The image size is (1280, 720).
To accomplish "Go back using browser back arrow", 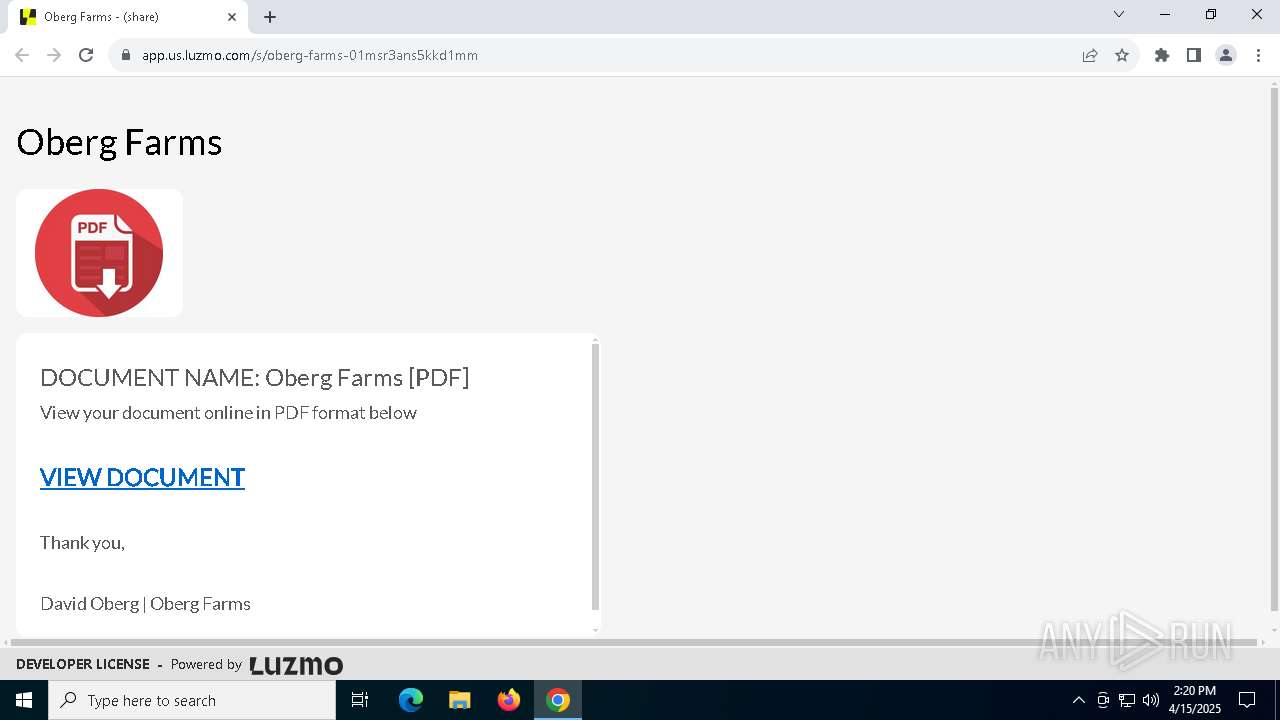I will point(22,55).
